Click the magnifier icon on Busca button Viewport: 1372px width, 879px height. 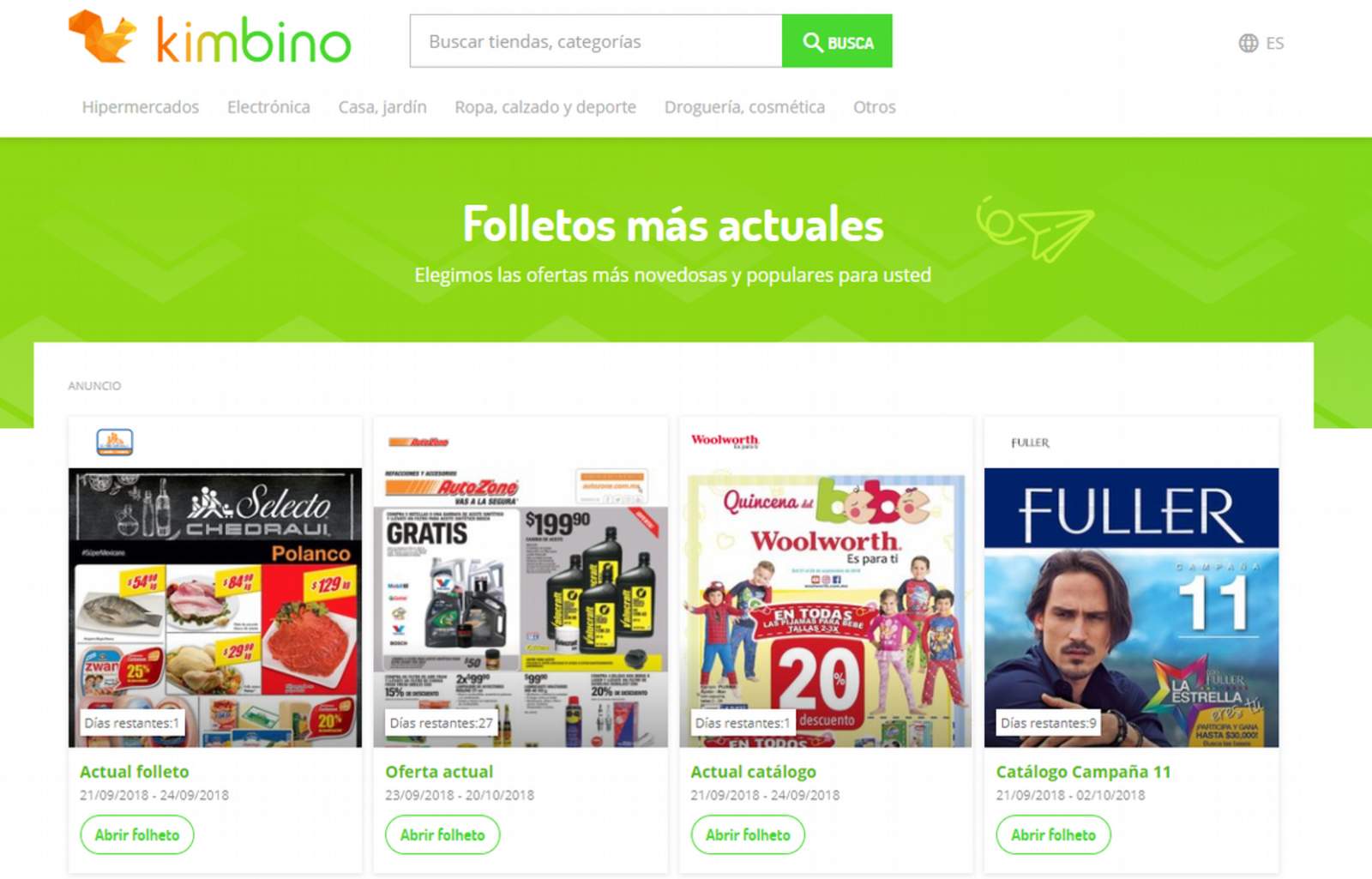812,42
